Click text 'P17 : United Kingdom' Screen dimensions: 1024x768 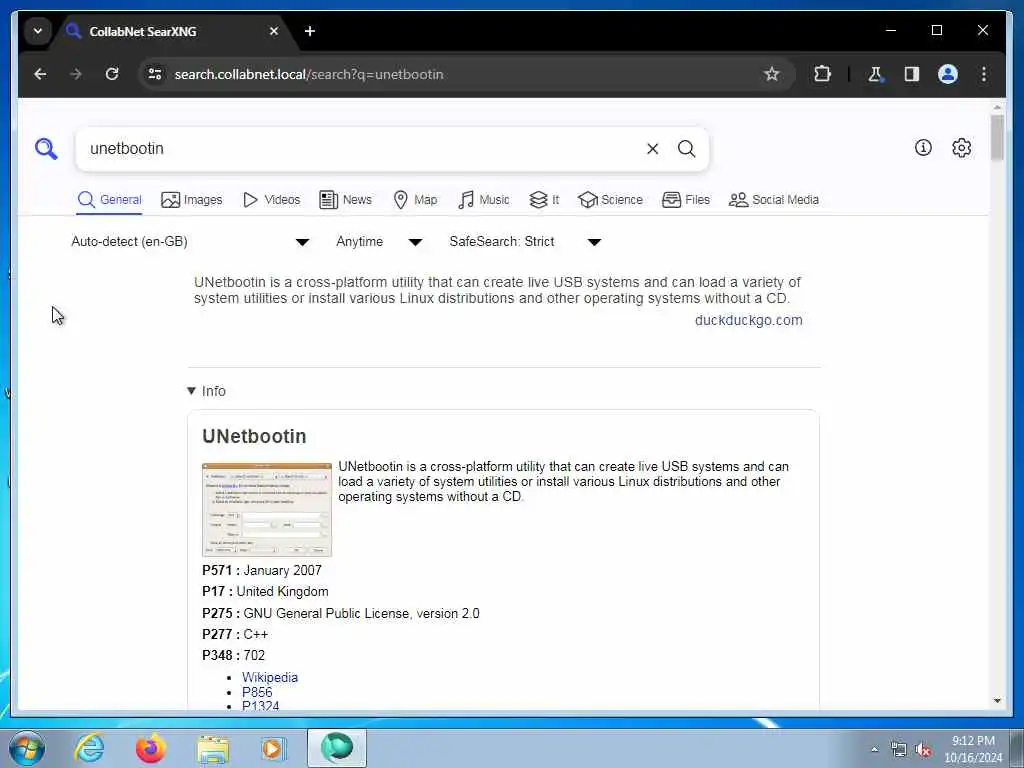coord(265,592)
